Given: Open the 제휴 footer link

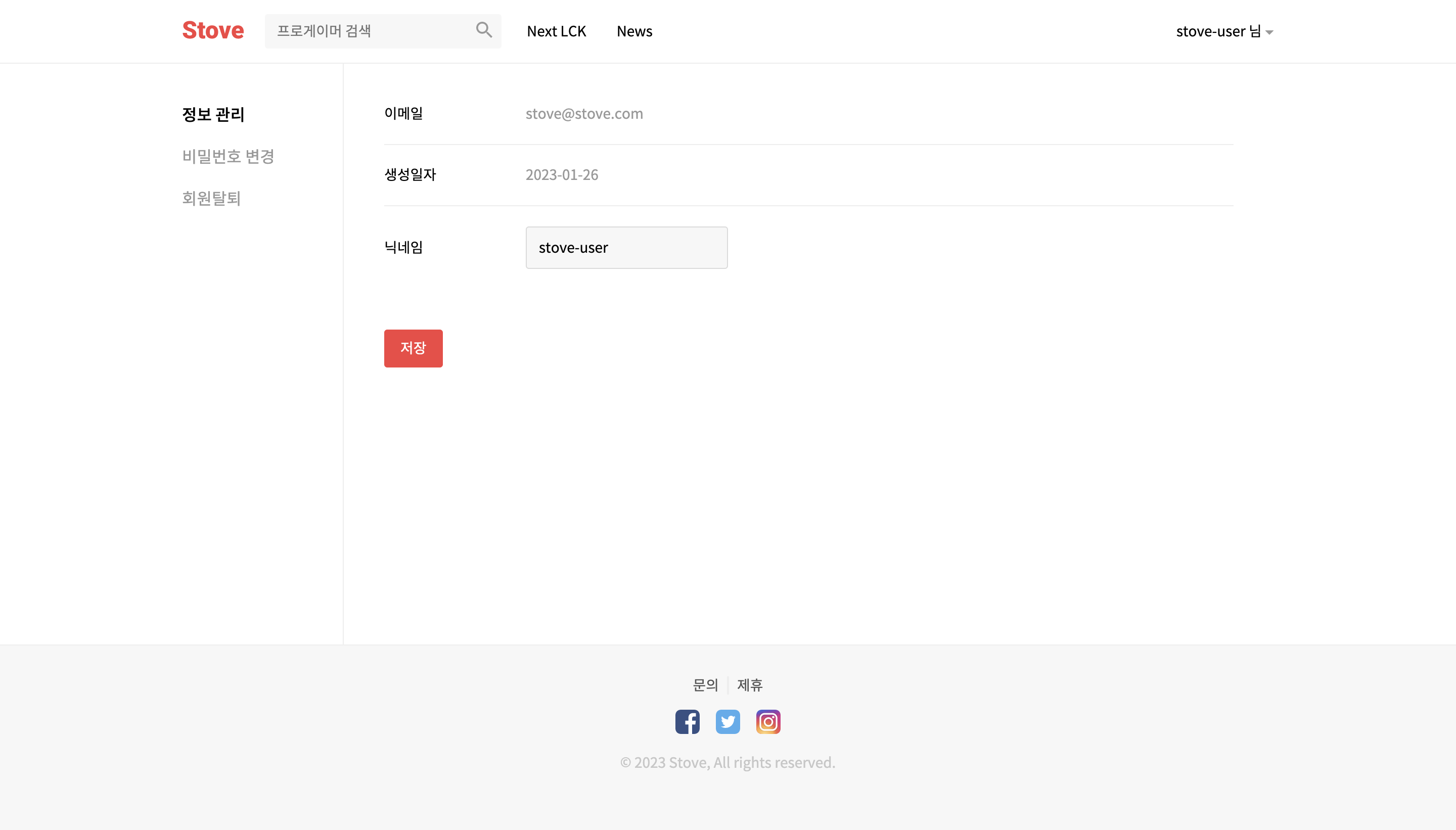Looking at the screenshot, I should [x=750, y=684].
